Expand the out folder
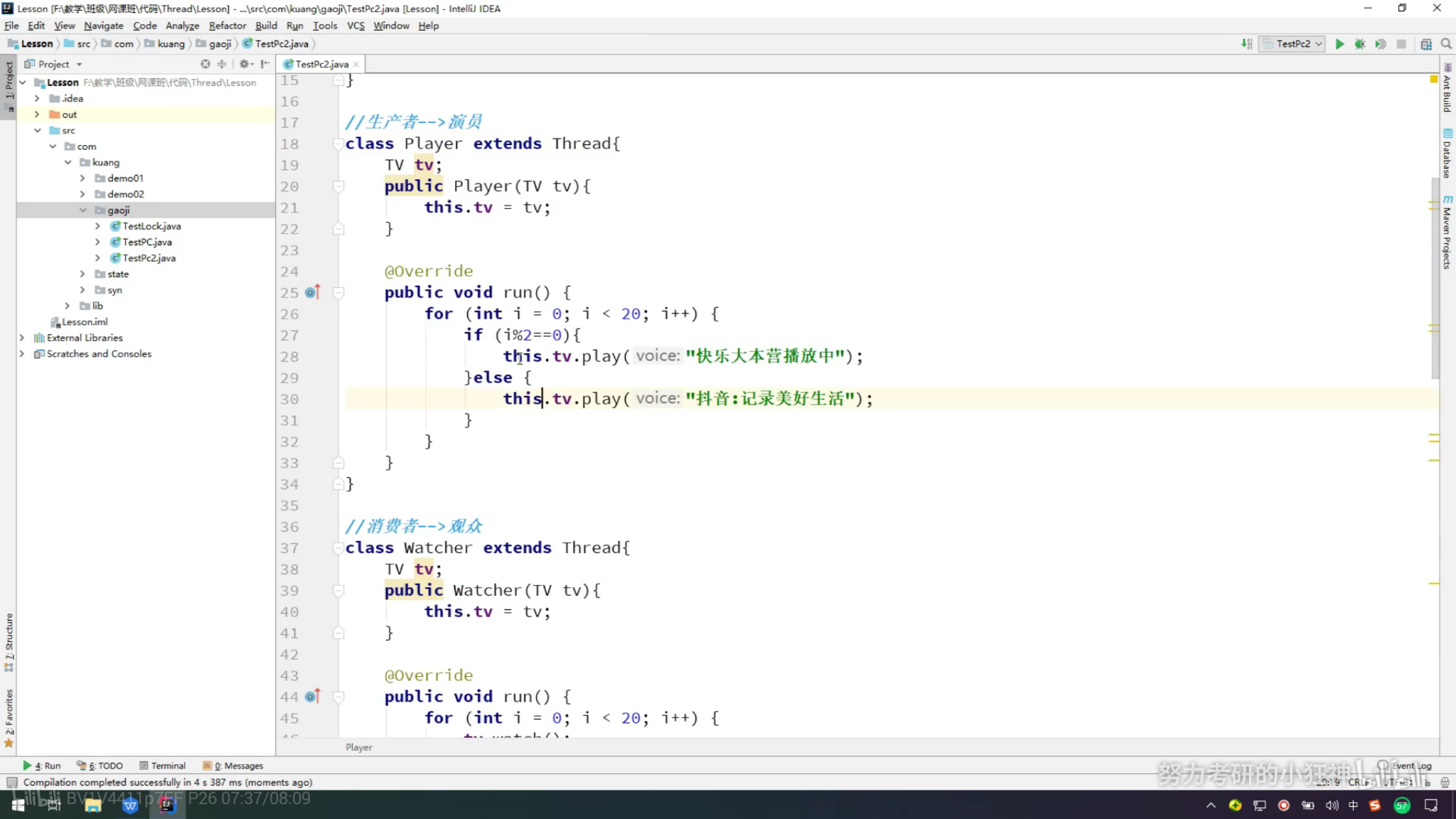The image size is (1456, 819). (38, 114)
